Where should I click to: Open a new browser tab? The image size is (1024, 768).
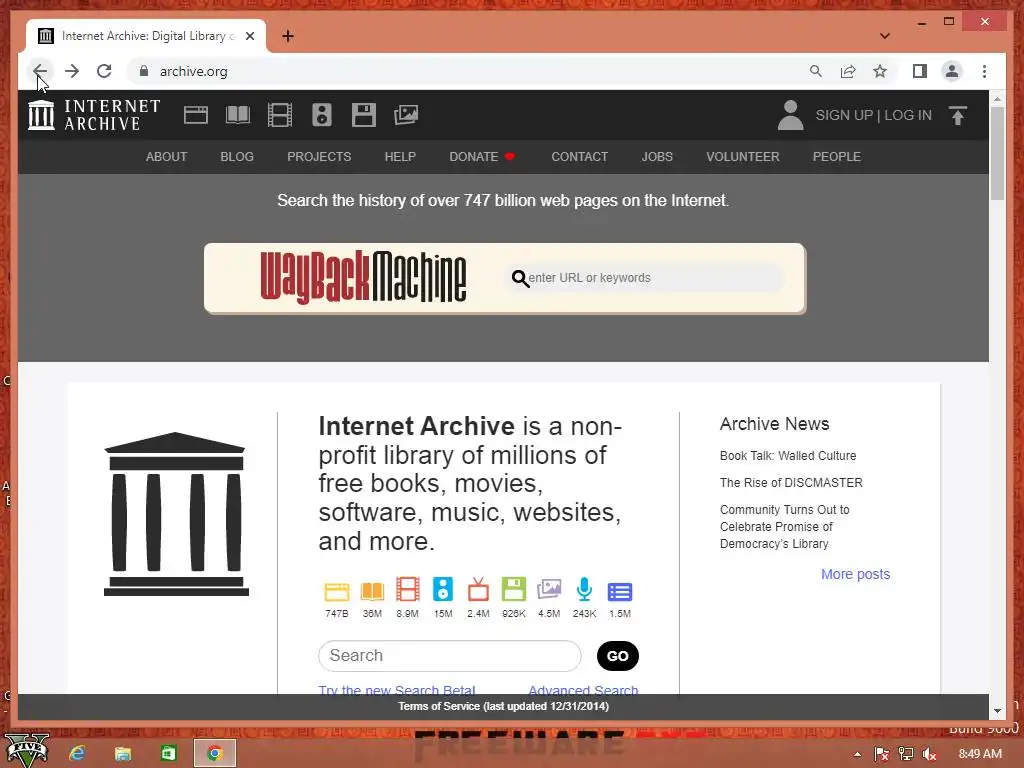[288, 36]
